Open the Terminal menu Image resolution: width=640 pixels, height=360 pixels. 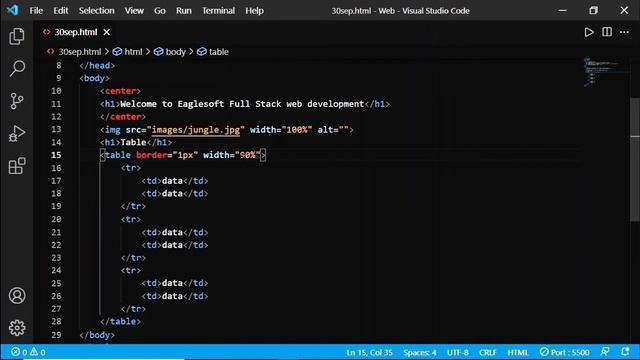tap(218, 11)
